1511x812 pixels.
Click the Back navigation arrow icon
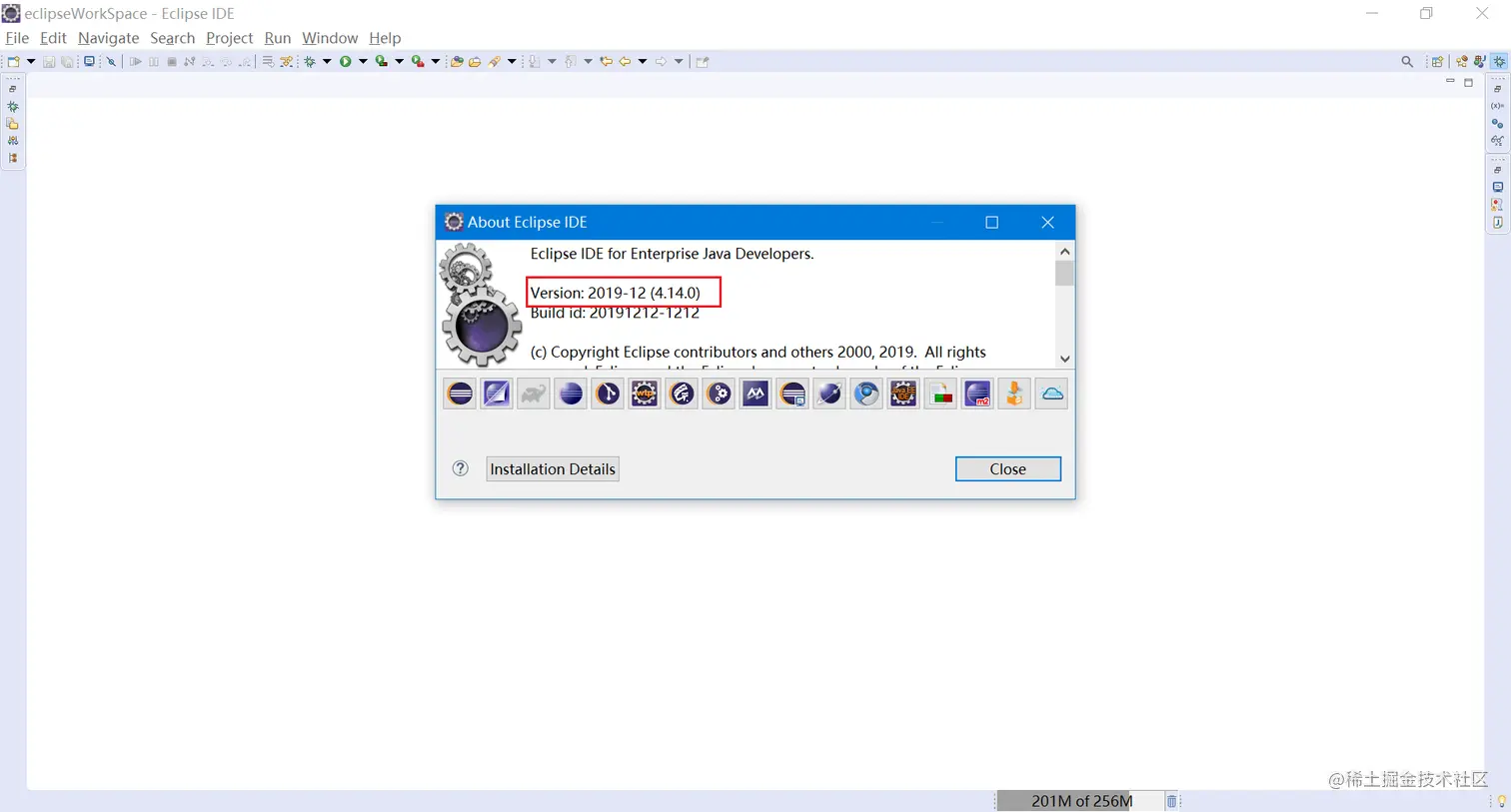click(x=625, y=61)
